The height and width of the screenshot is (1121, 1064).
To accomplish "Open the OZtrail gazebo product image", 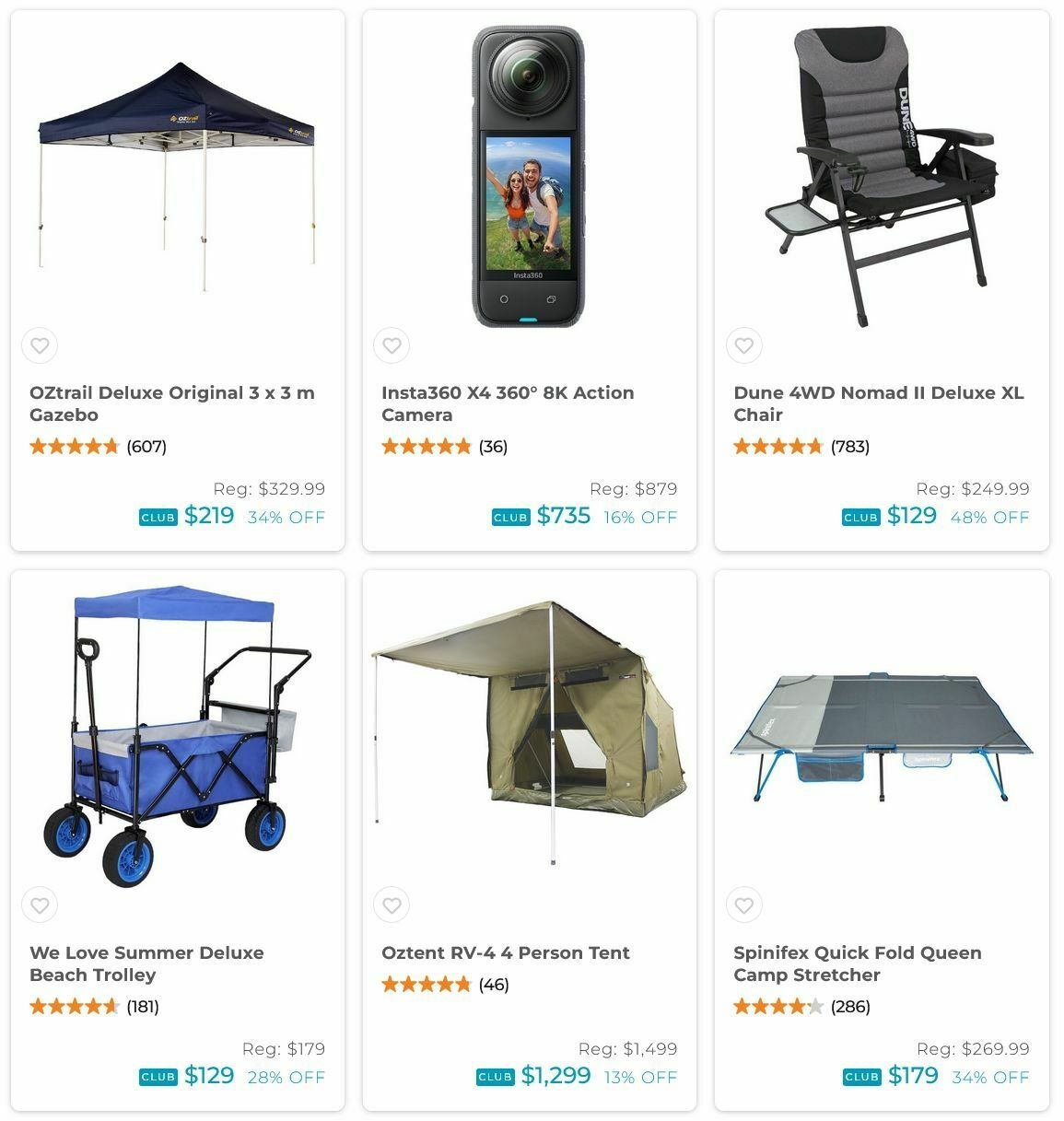I will 177,176.
